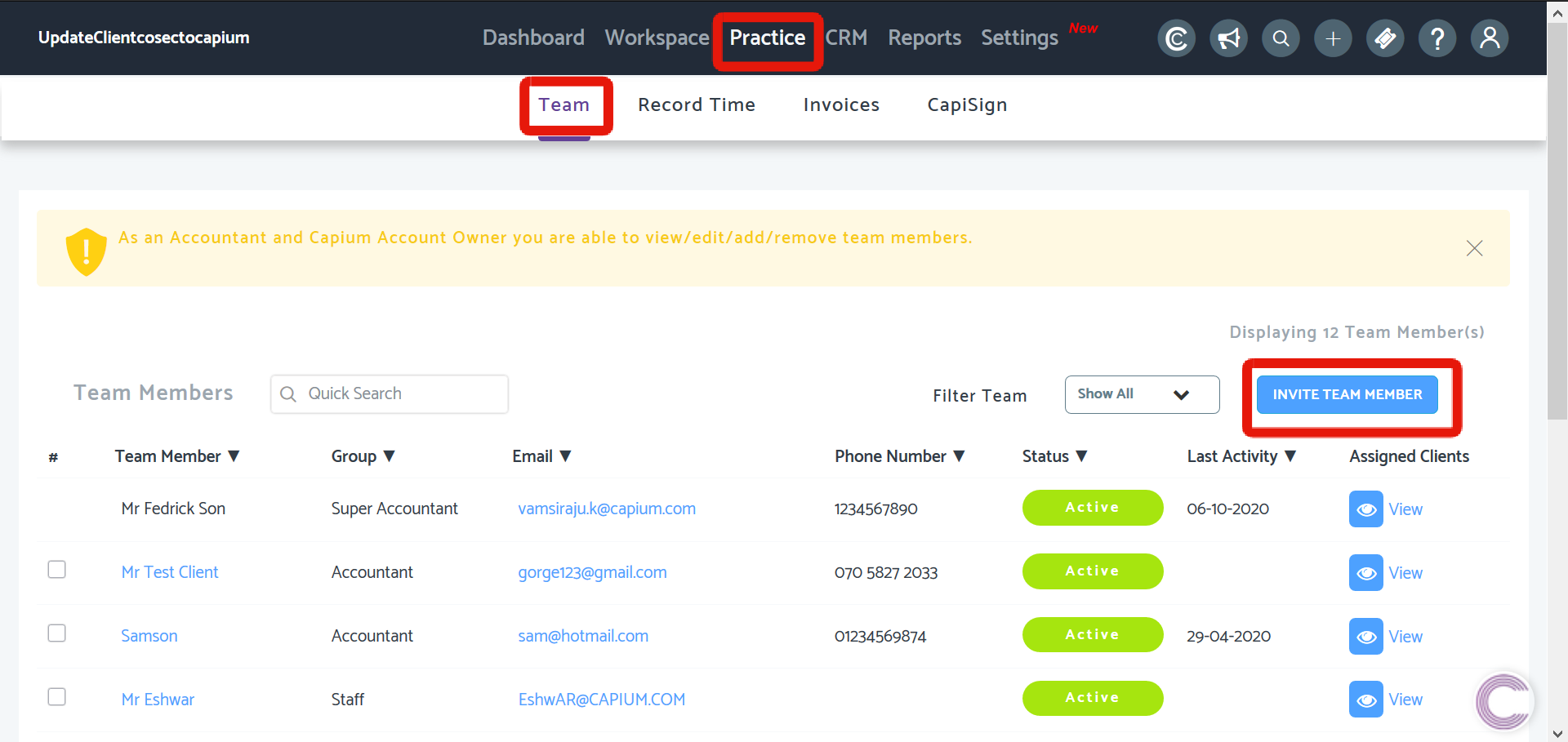Open the Practice menu
Image resolution: width=1568 pixels, height=742 pixels.
pyautogui.click(x=767, y=38)
